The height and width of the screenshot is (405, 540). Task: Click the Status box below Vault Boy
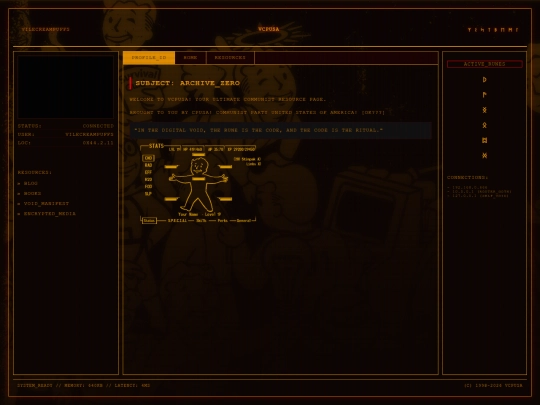(149, 220)
